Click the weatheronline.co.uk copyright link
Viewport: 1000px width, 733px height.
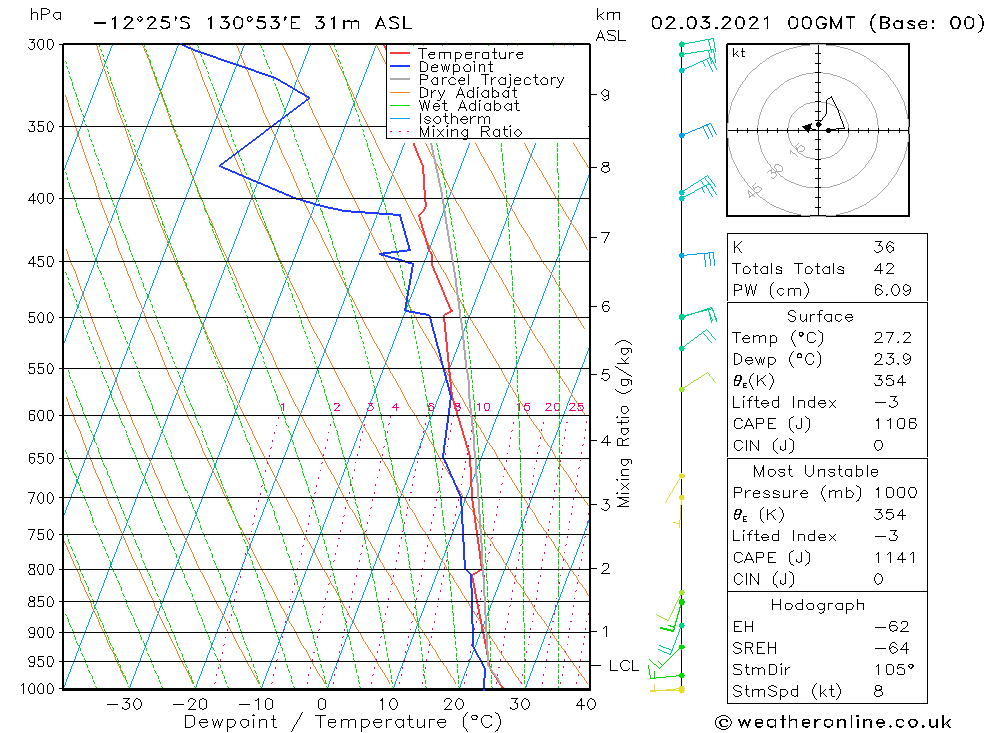(834, 722)
